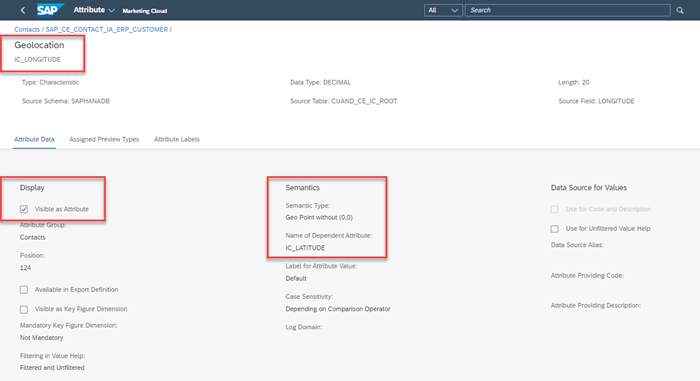Select the Geolocation title text
Viewport: 700px width, 381px height.
39,45
